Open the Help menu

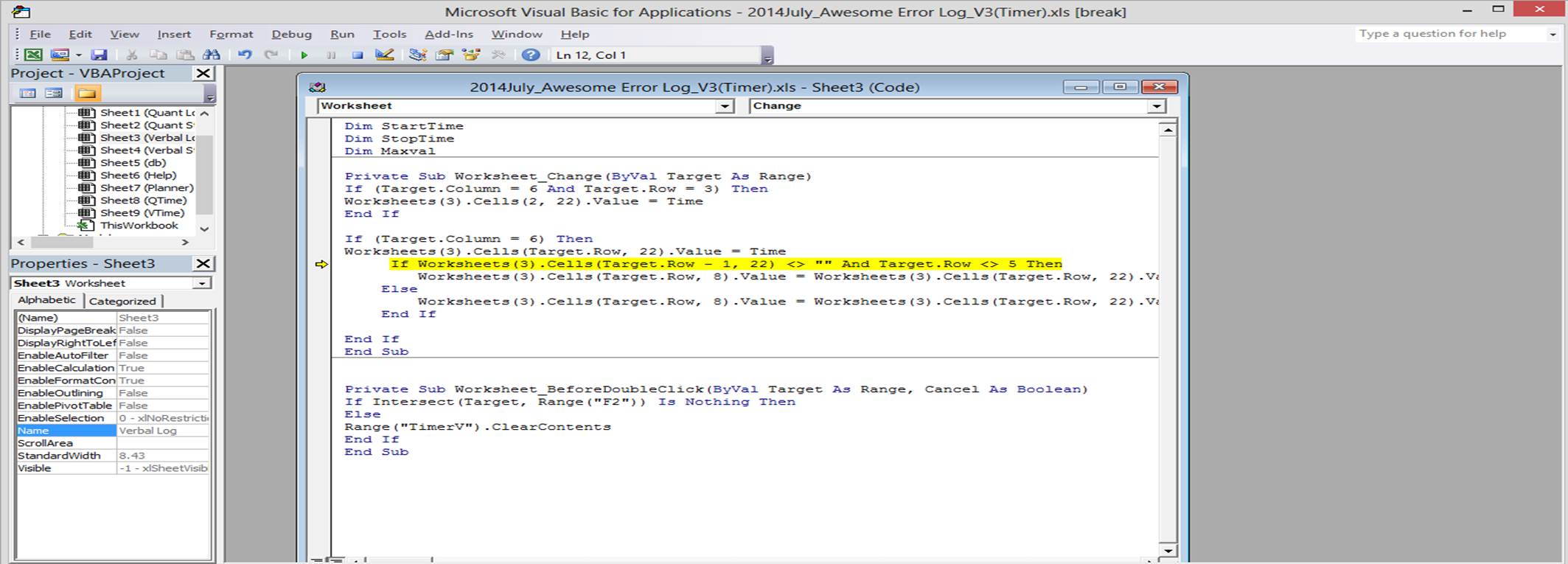575,34
